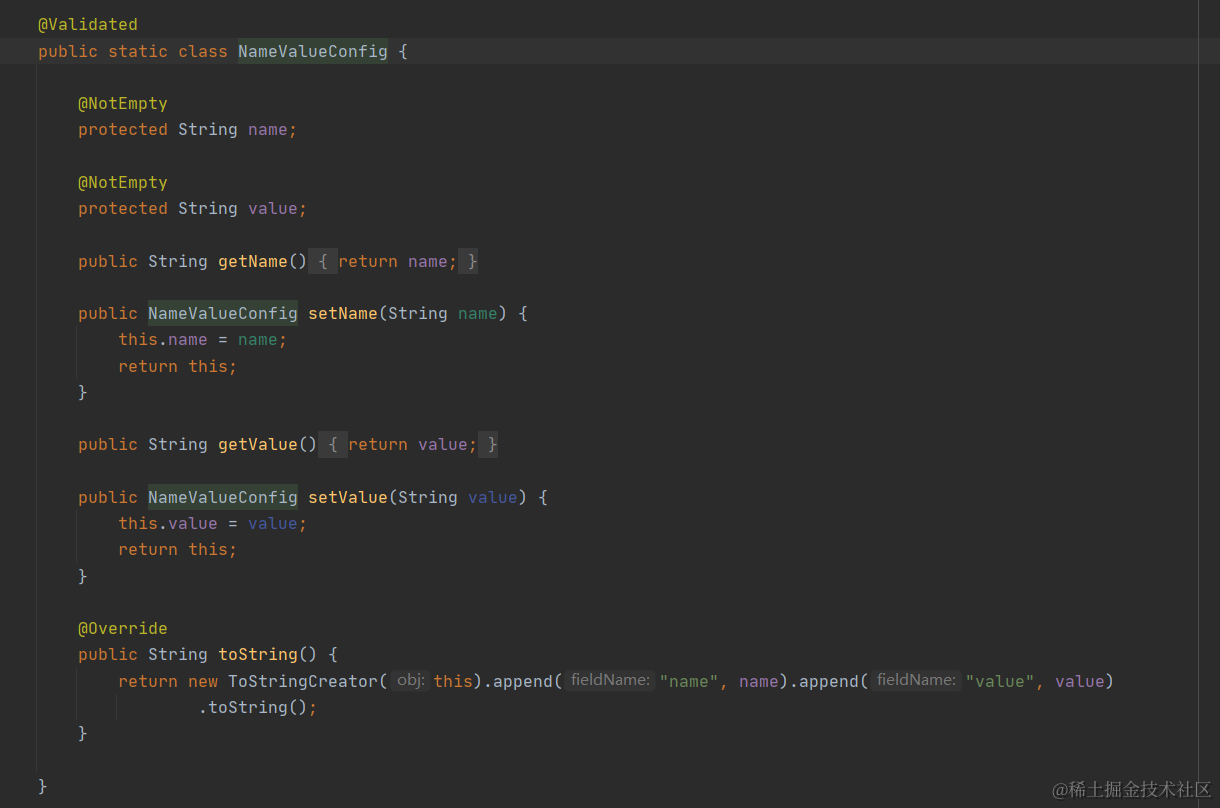Click the @Validated annotation
Image resolution: width=1220 pixels, height=808 pixels.
coord(88,24)
